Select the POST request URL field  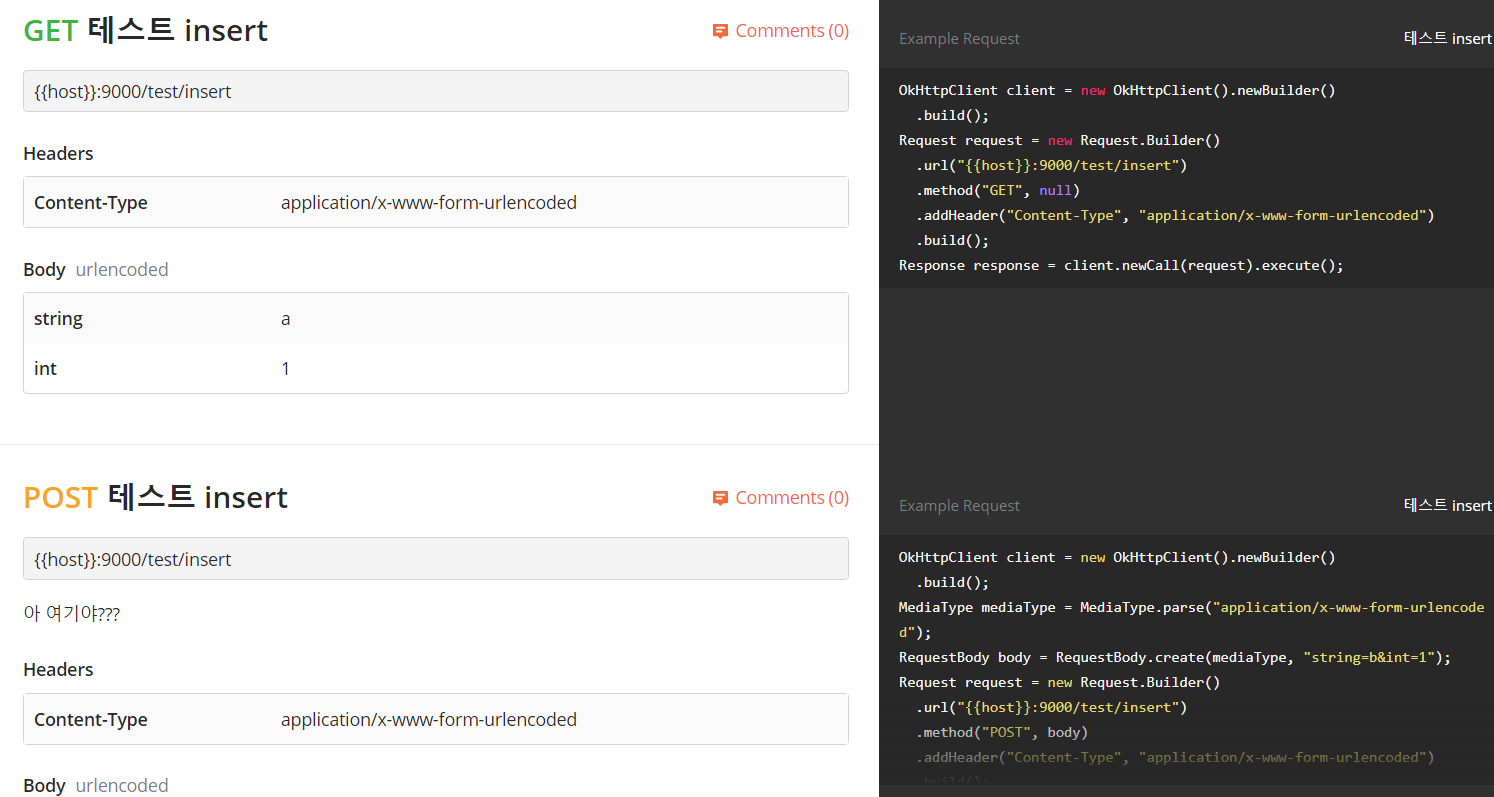tap(436, 559)
